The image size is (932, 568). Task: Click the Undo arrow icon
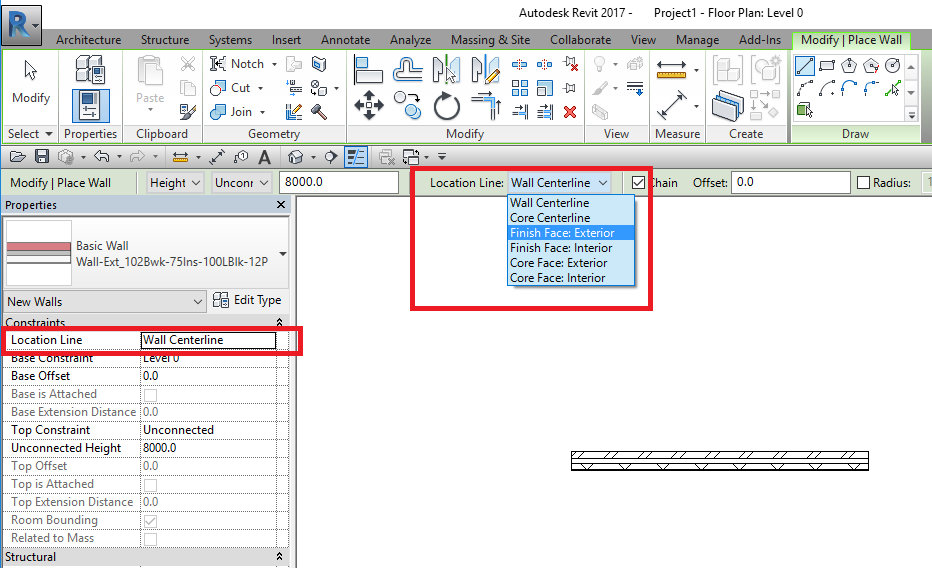point(102,157)
